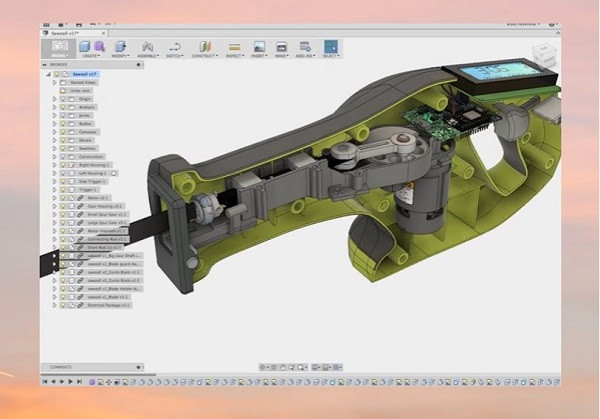Screen dimensions: 600x419
Task: Click the link icon of Motor component
Action: coord(80,198)
